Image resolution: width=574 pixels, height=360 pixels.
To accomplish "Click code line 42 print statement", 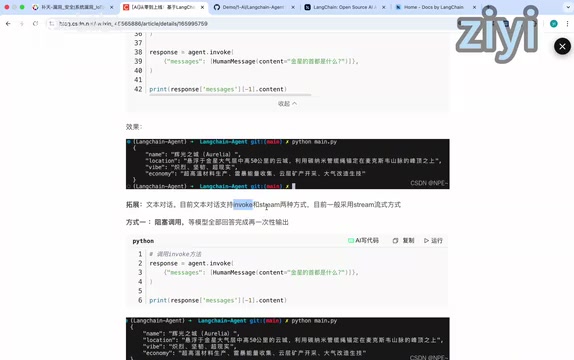I will tap(218, 89).
